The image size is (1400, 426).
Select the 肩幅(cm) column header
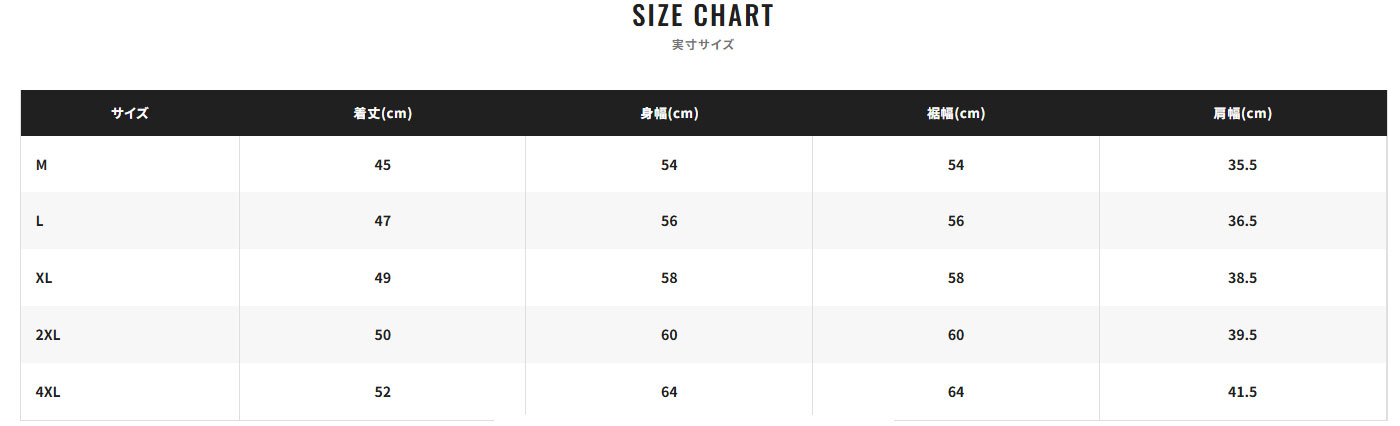pyautogui.click(x=1242, y=113)
